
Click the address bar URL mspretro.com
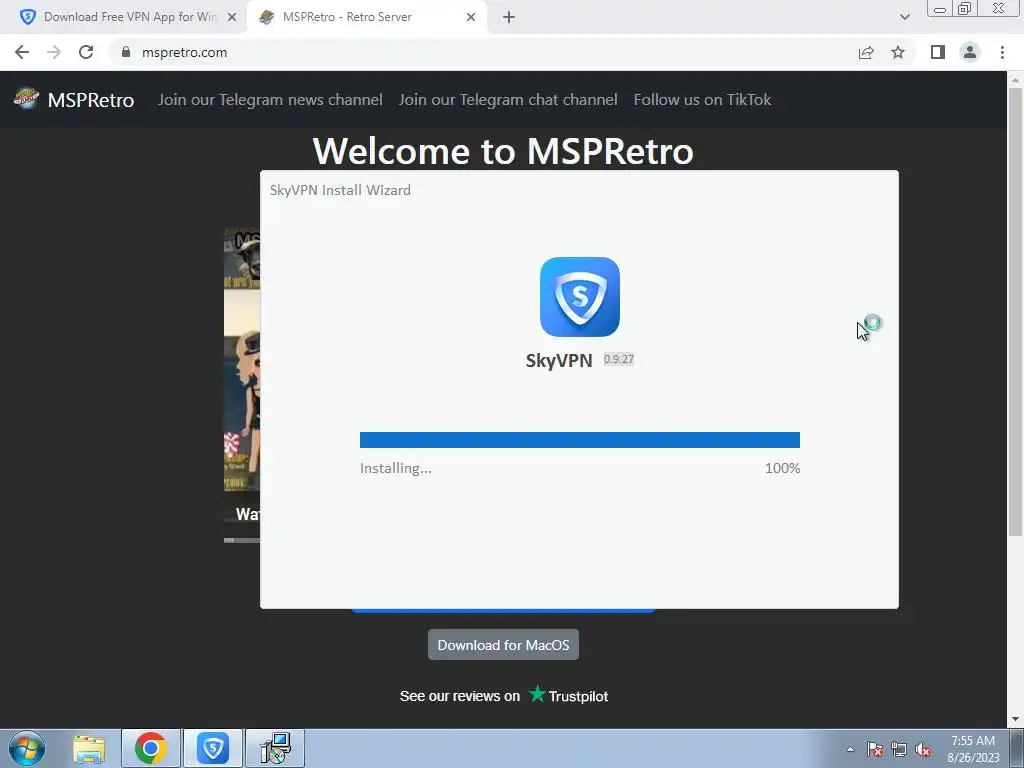(x=184, y=52)
